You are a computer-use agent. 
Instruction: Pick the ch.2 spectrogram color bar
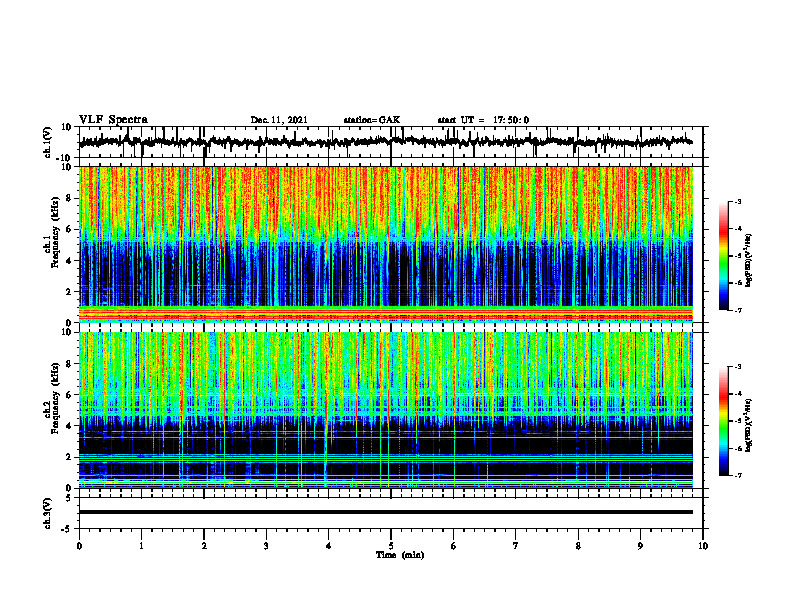pyautogui.click(x=724, y=421)
